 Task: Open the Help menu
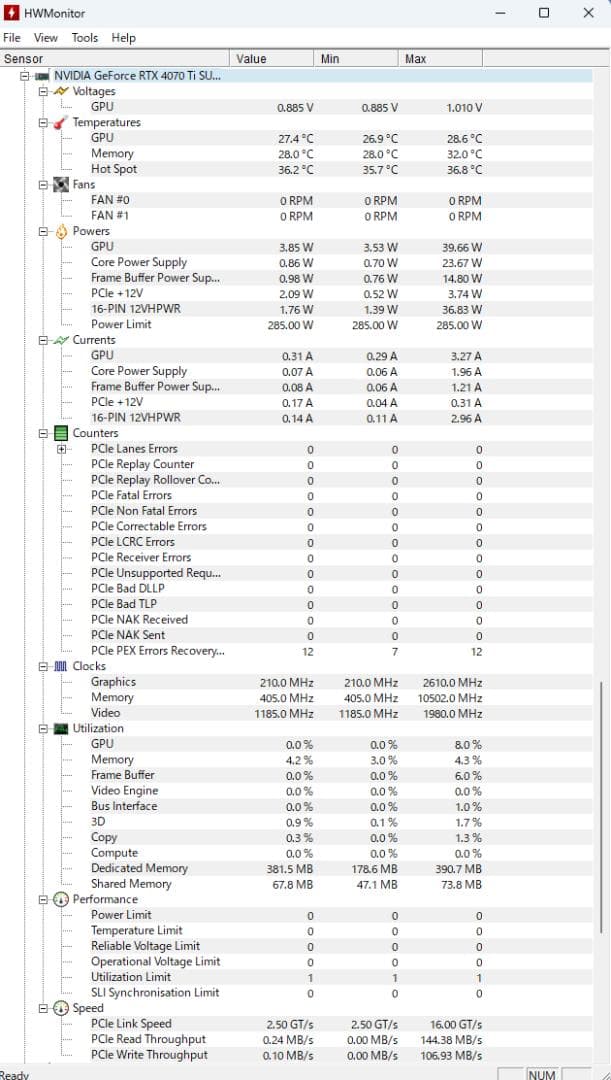pyautogui.click(x=123, y=38)
